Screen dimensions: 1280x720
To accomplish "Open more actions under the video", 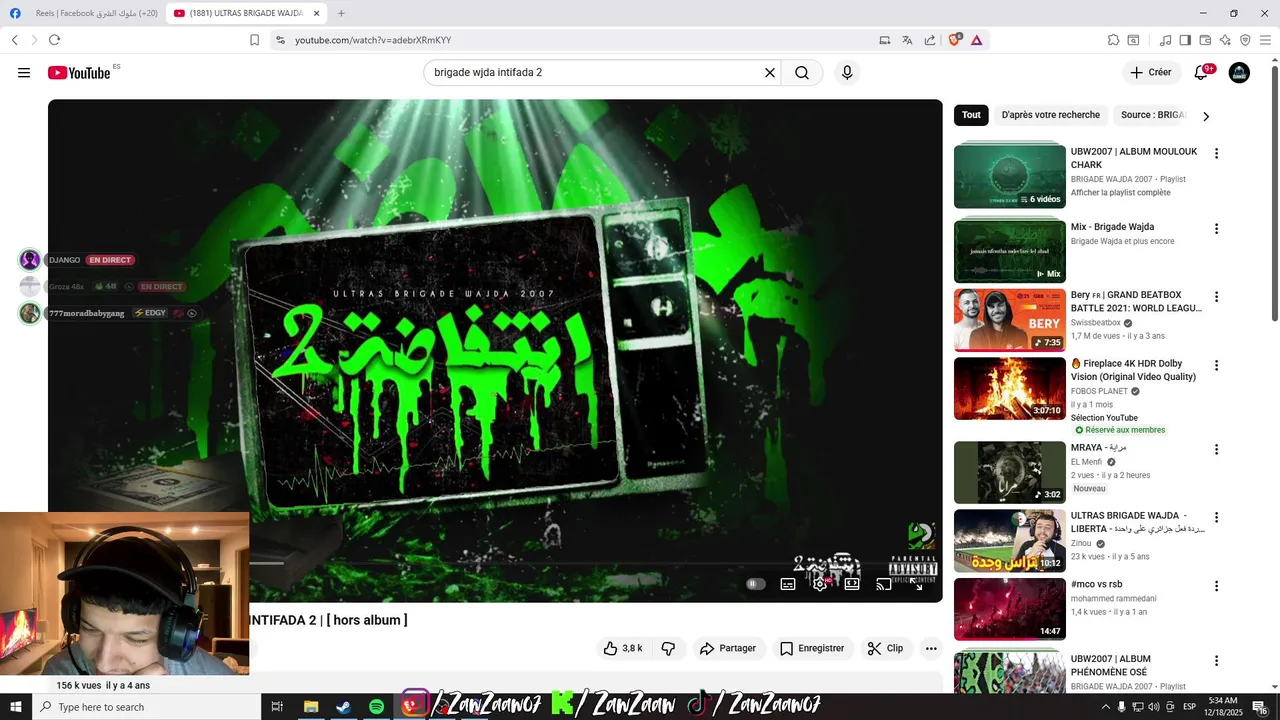I will click(931, 648).
